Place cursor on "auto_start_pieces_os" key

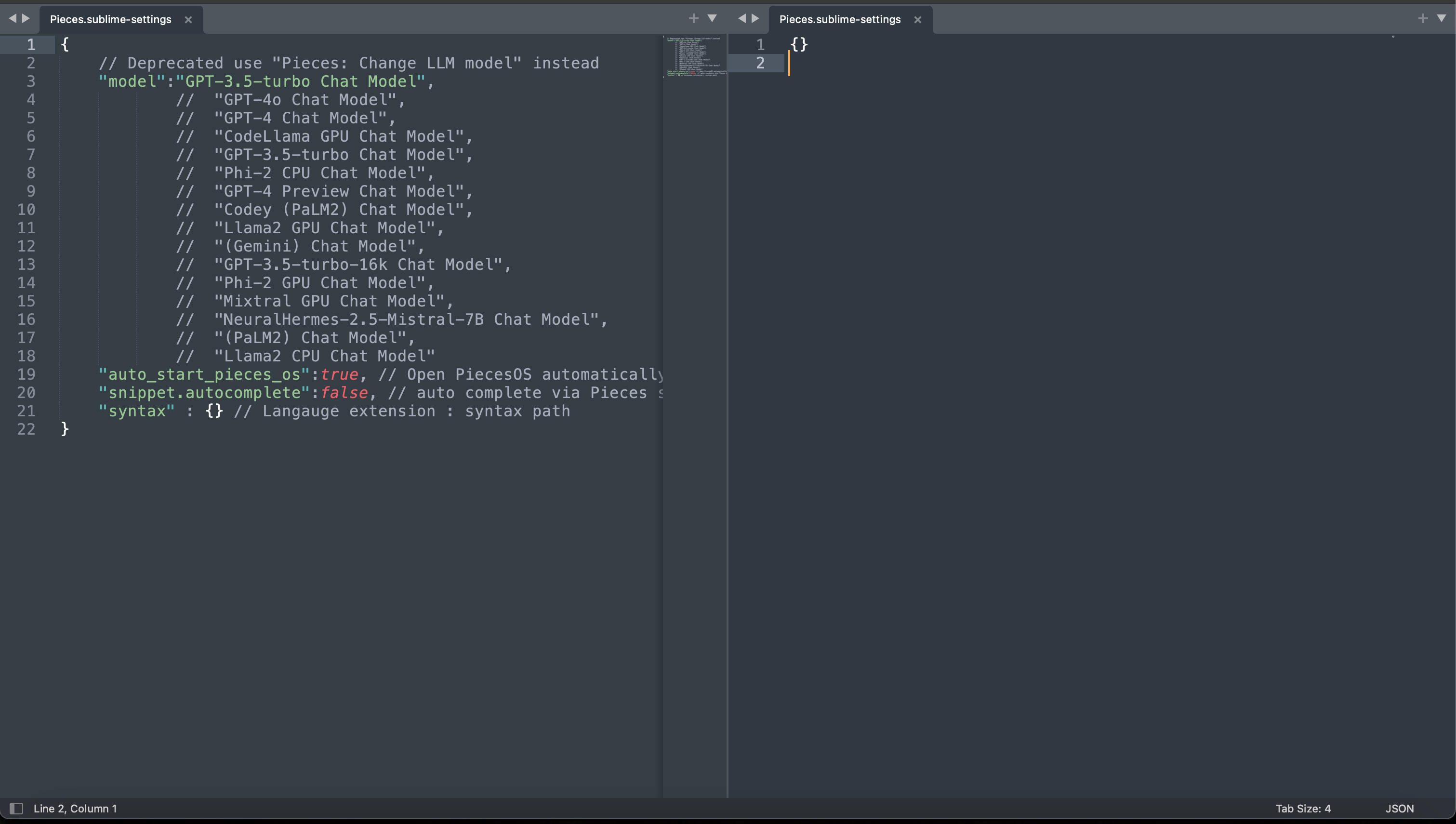coord(204,374)
